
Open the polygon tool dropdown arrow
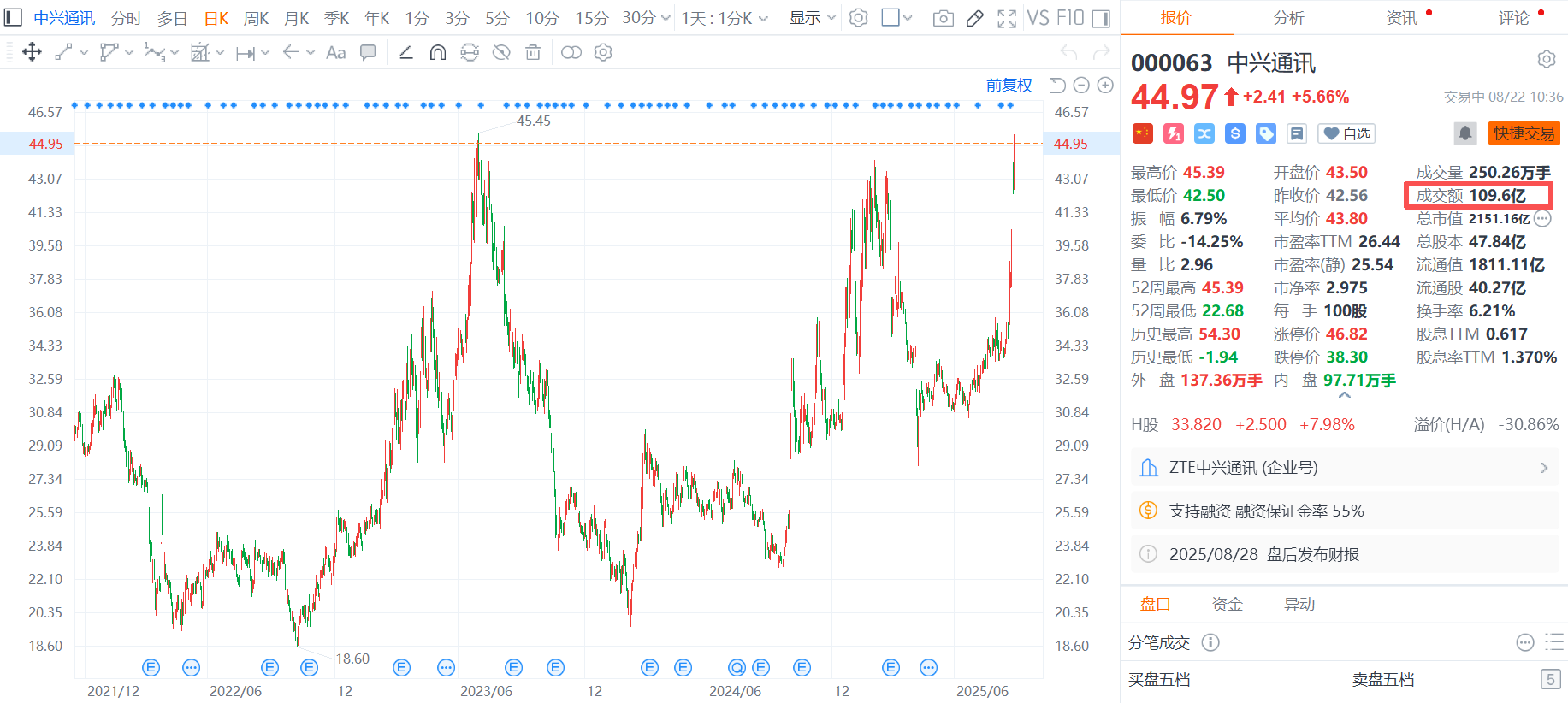click(x=129, y=53)
